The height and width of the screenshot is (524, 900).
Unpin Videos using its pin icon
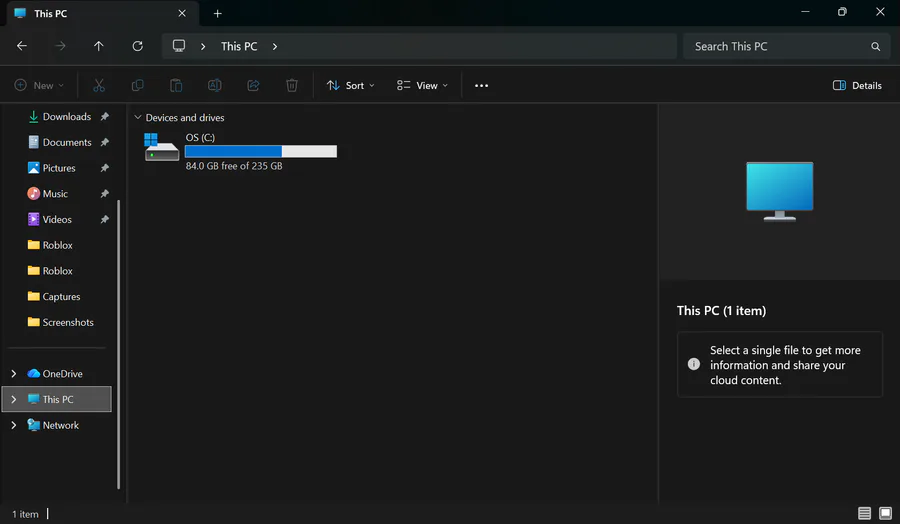coord(104,219)
